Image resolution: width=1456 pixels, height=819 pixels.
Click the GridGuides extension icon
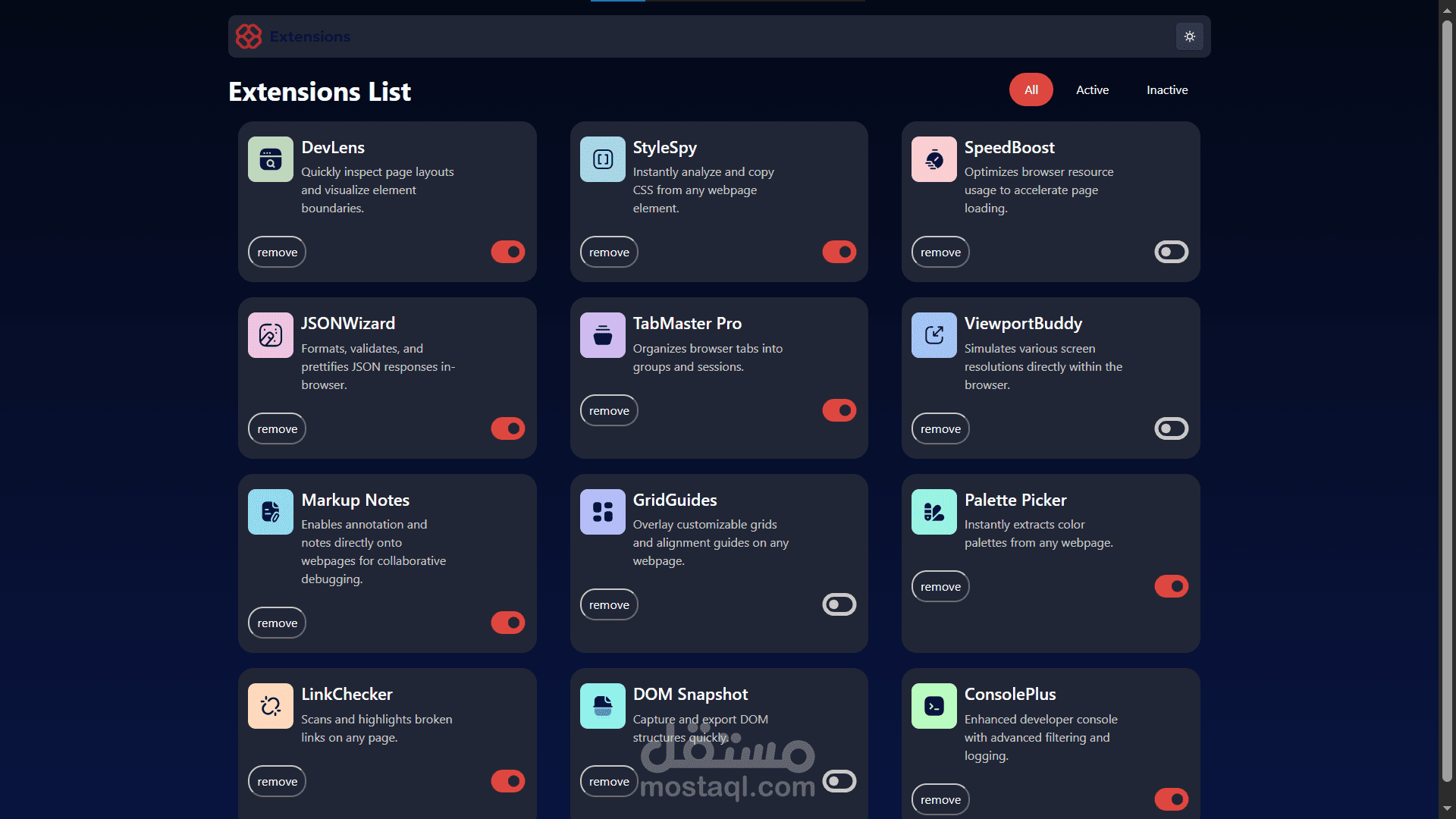click(602, 512)
